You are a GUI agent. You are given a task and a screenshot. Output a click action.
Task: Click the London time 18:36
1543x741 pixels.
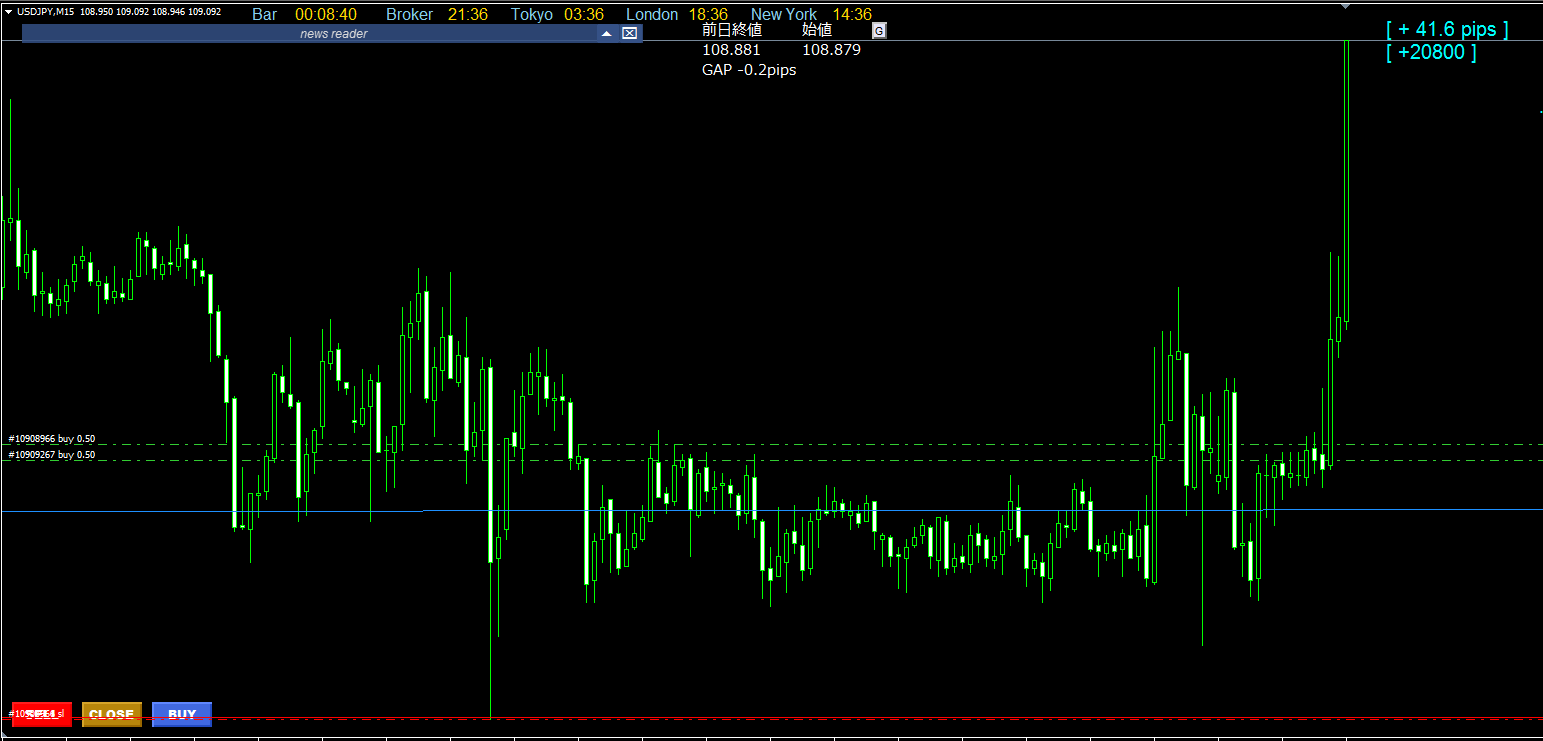pos(708,14)
